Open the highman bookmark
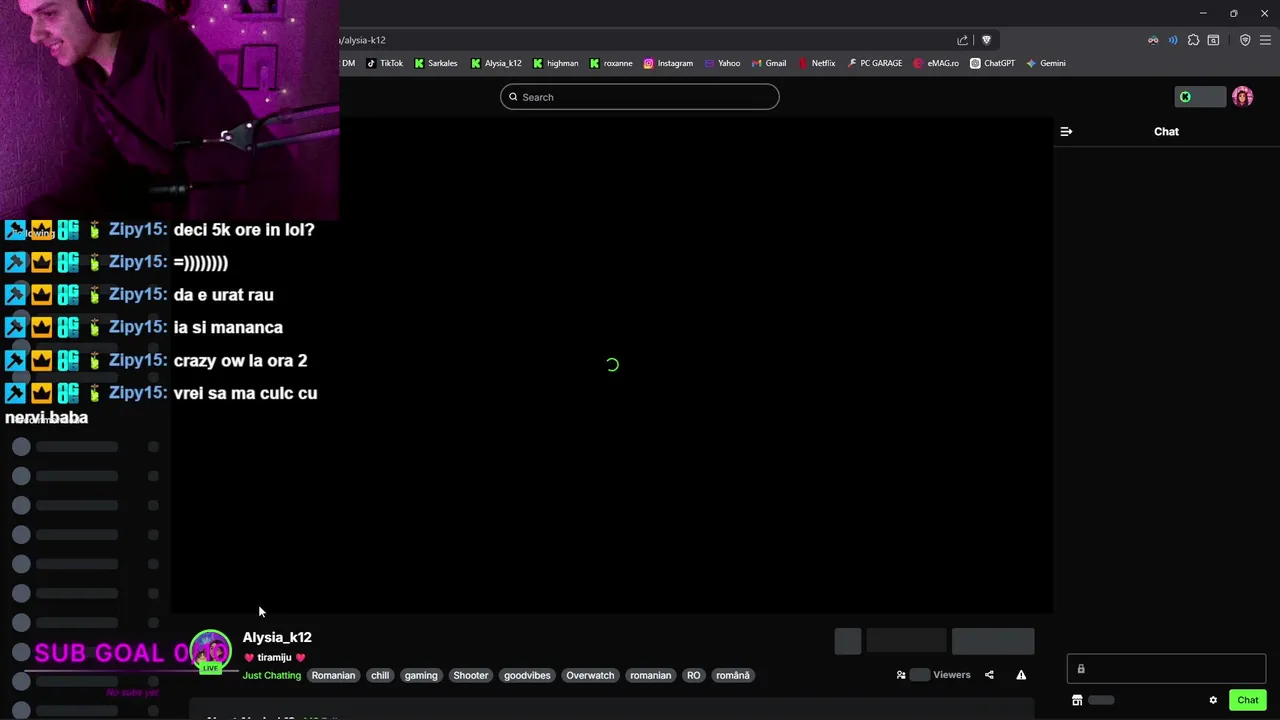 coord(555,63)
